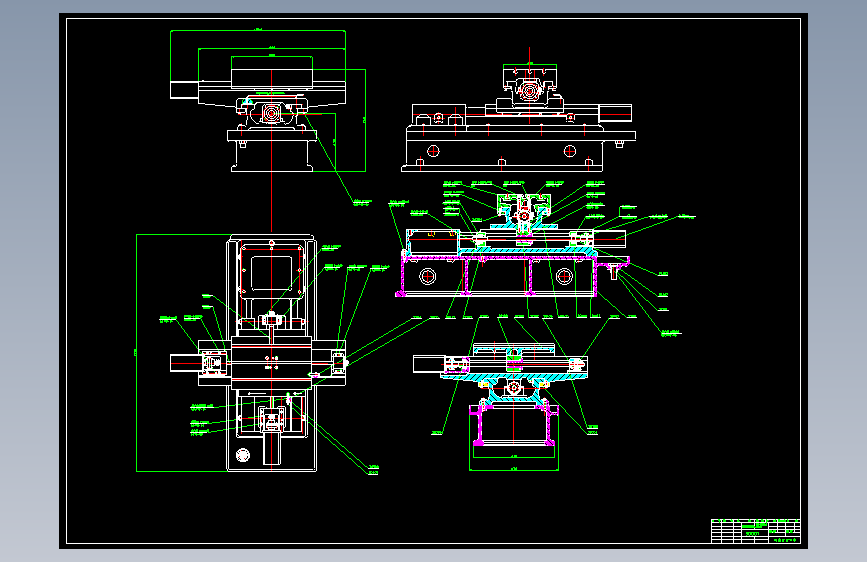Screen dimensions: 867x562
Task: Select the side elevation view at top right
Action: point(518,111)
